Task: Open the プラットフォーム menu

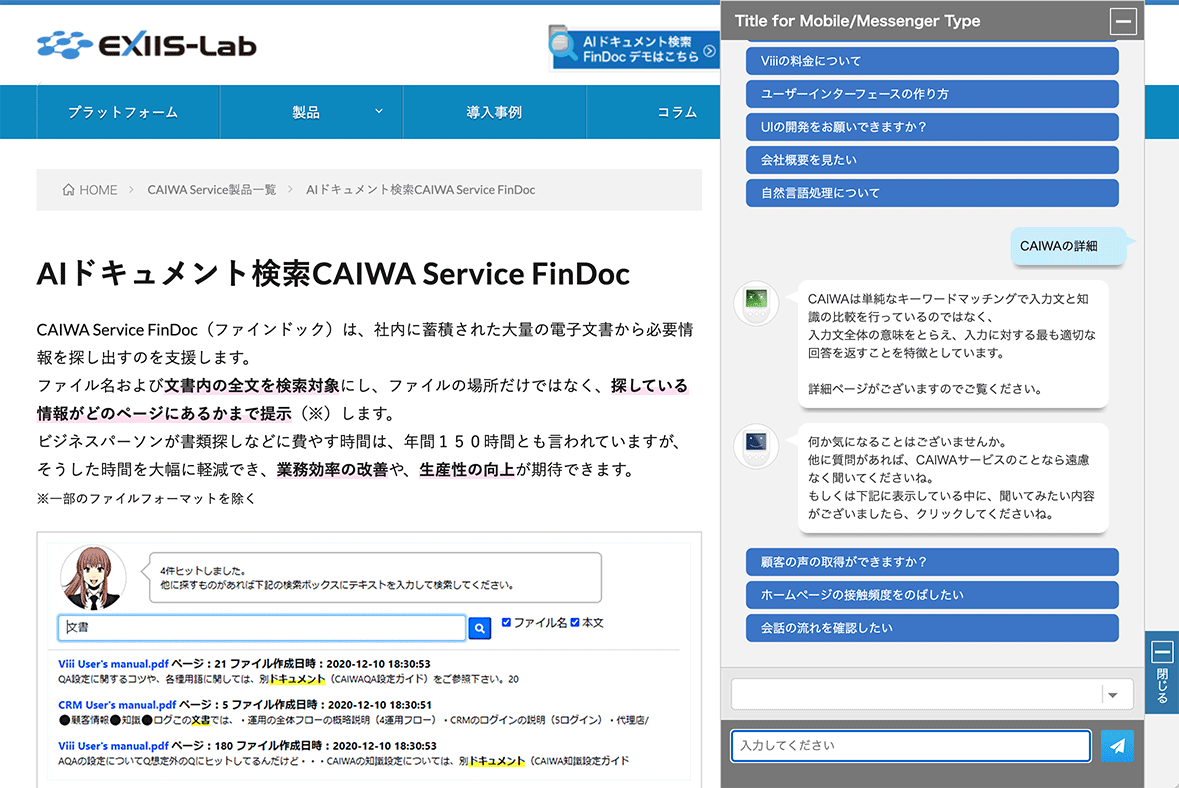Action: pyautogui.click(x=123, y=112)
